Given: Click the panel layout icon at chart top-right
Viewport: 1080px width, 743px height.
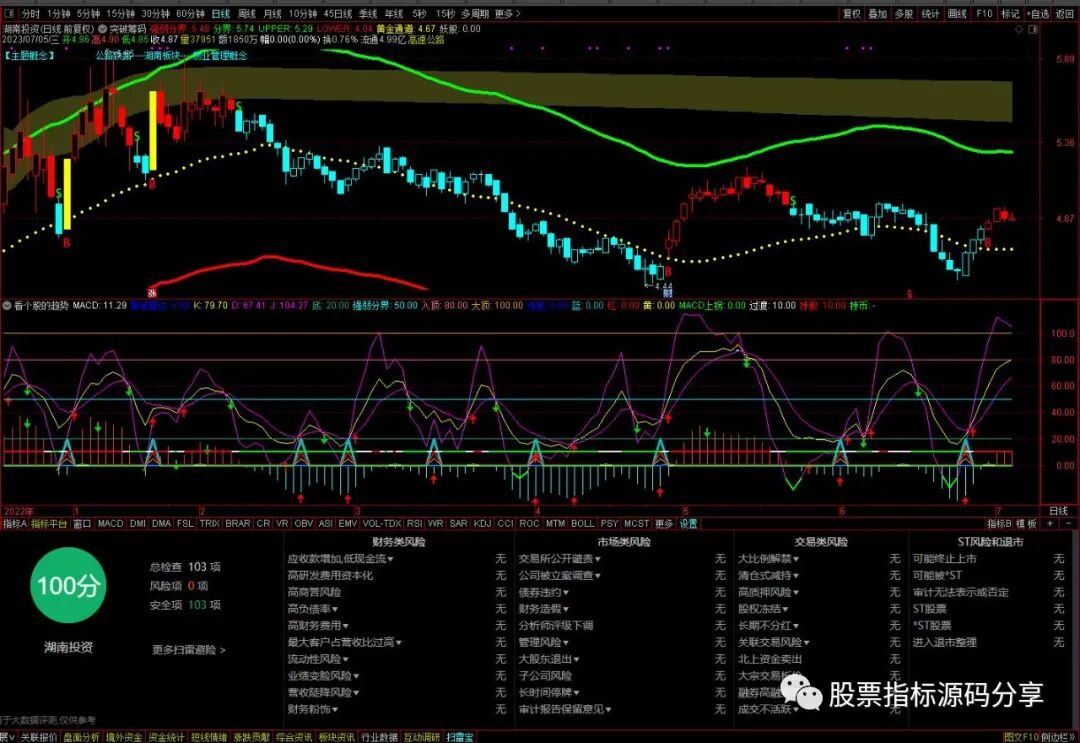Looking at the screenshot, I should 1033,30.
